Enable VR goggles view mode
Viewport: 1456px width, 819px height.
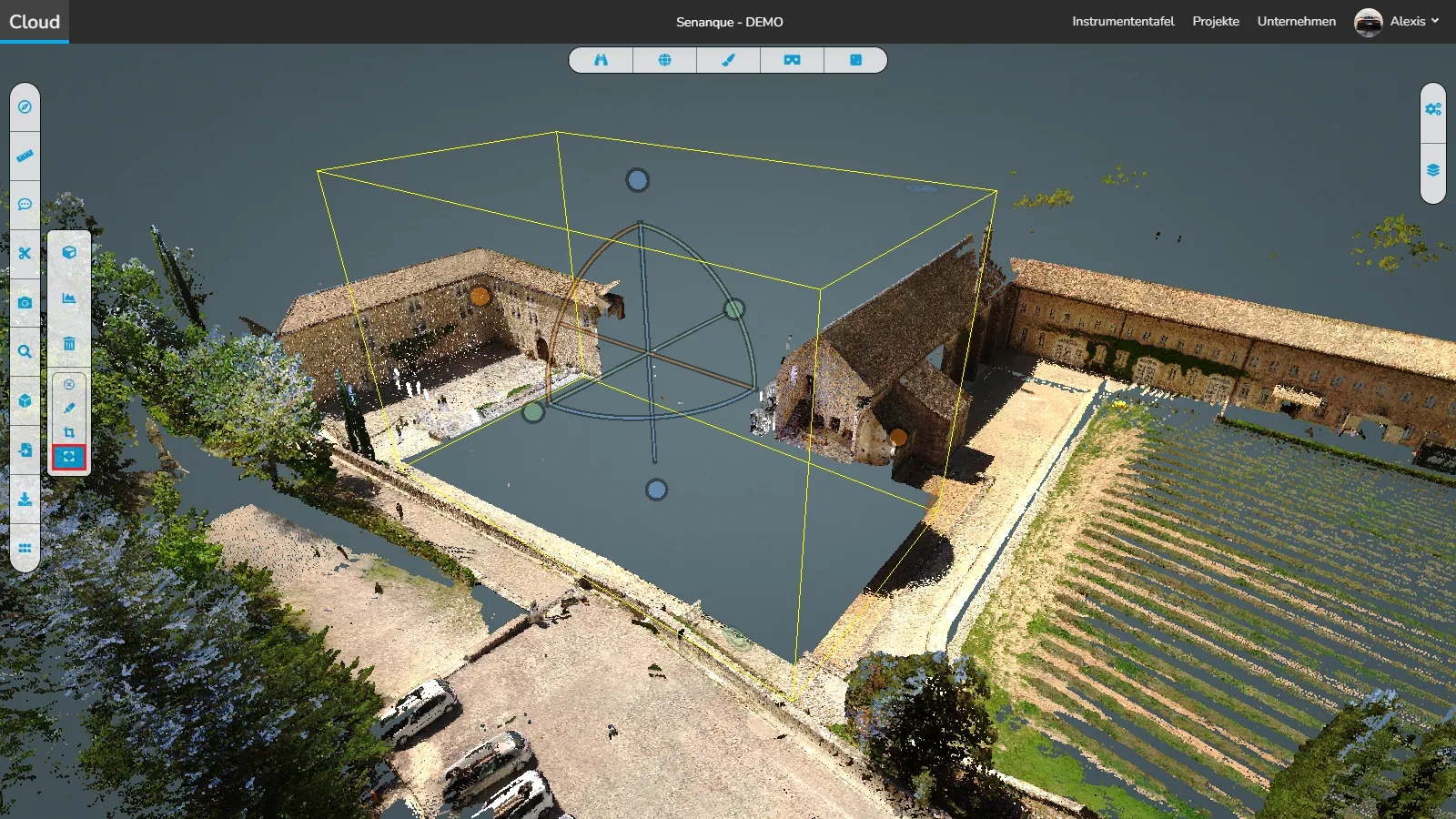[x=792, y=60]
